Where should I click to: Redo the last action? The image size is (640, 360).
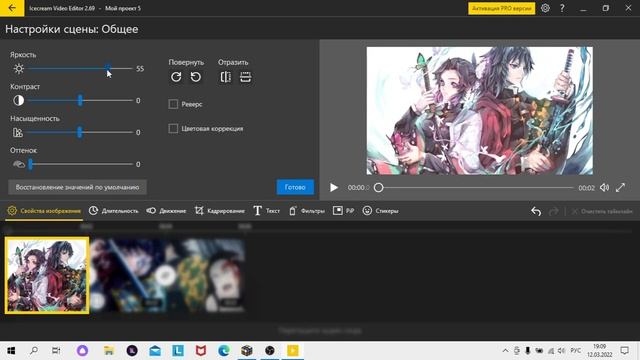[553, 211]
